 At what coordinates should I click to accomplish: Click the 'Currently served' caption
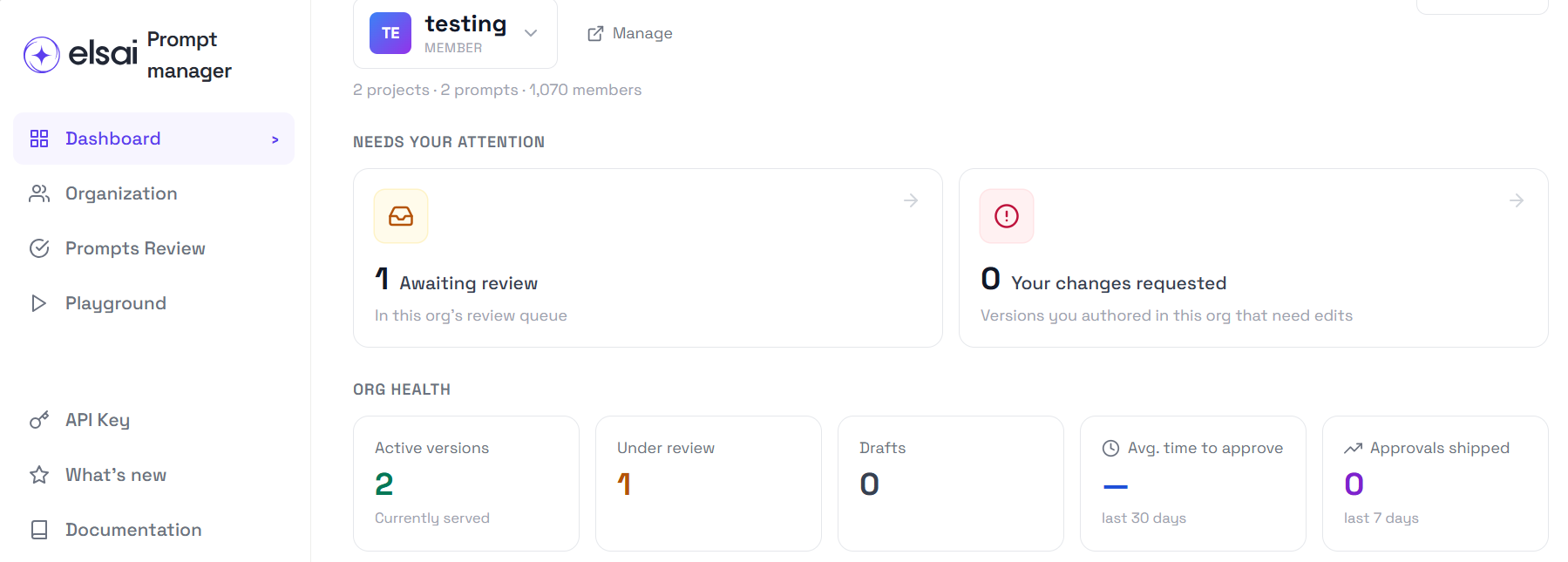pos(432,518)
